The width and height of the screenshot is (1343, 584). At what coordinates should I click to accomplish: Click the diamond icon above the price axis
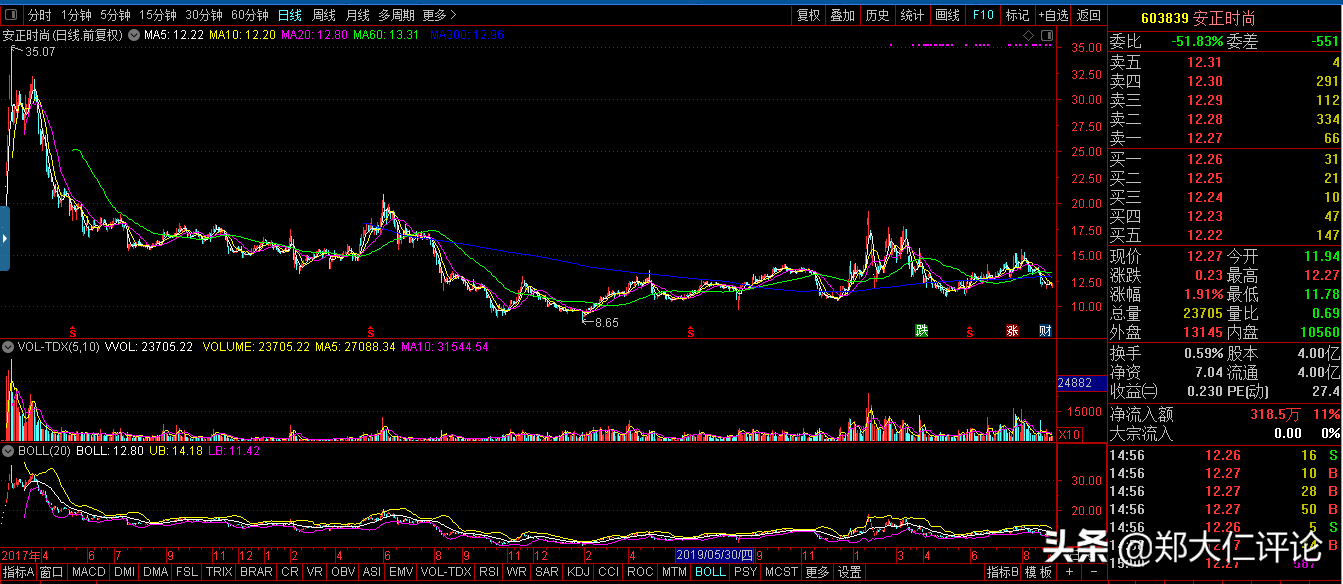point(1027,36)
